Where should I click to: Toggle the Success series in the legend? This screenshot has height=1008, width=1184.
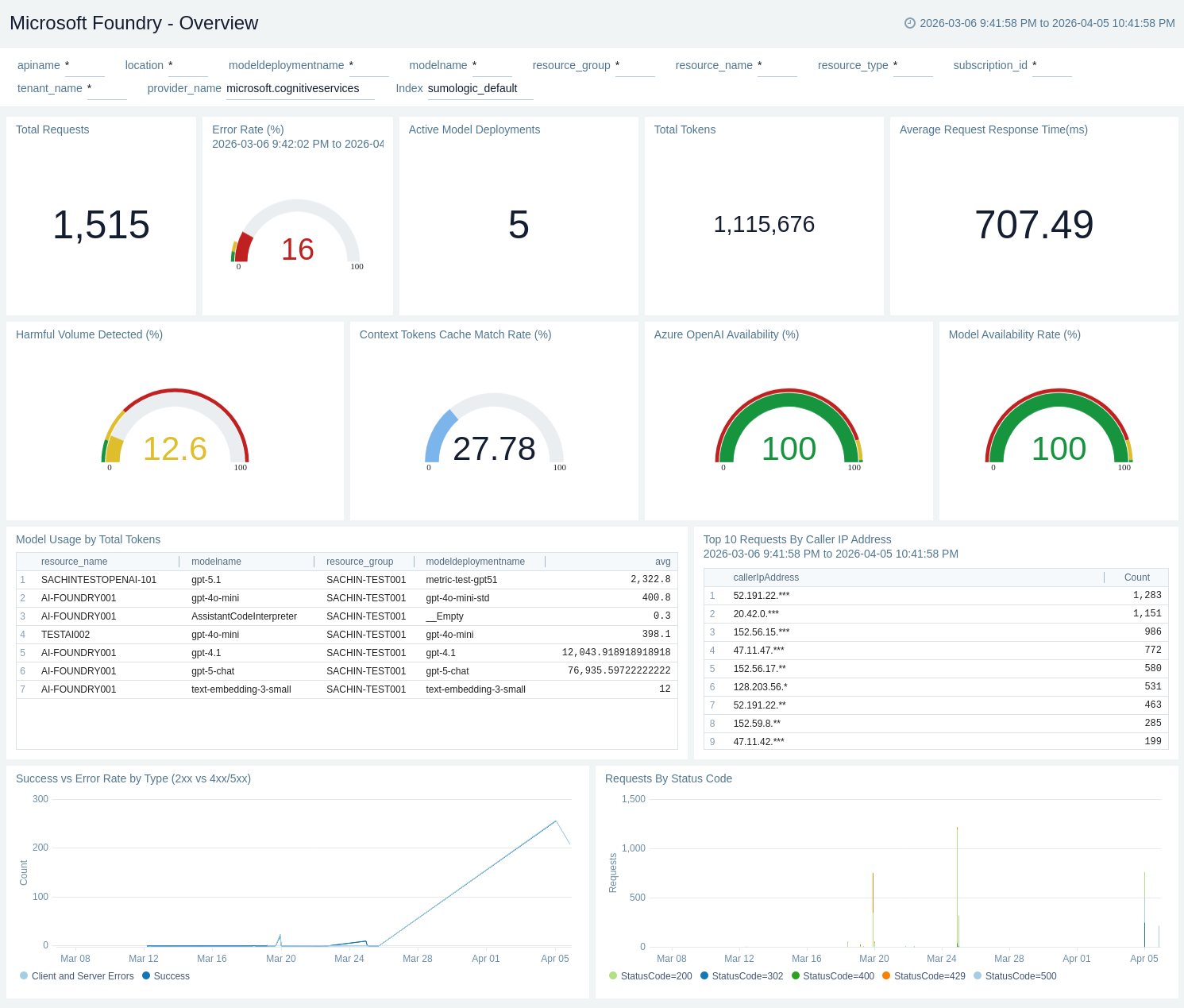tap(166, 976)
